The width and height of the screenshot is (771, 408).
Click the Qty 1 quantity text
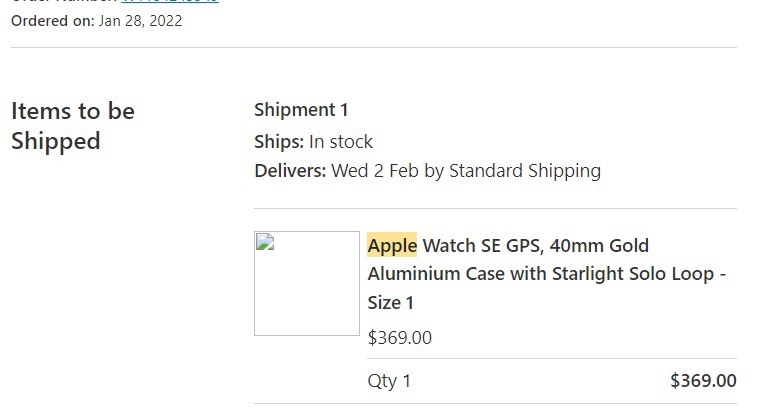click(x=389, y=381)
